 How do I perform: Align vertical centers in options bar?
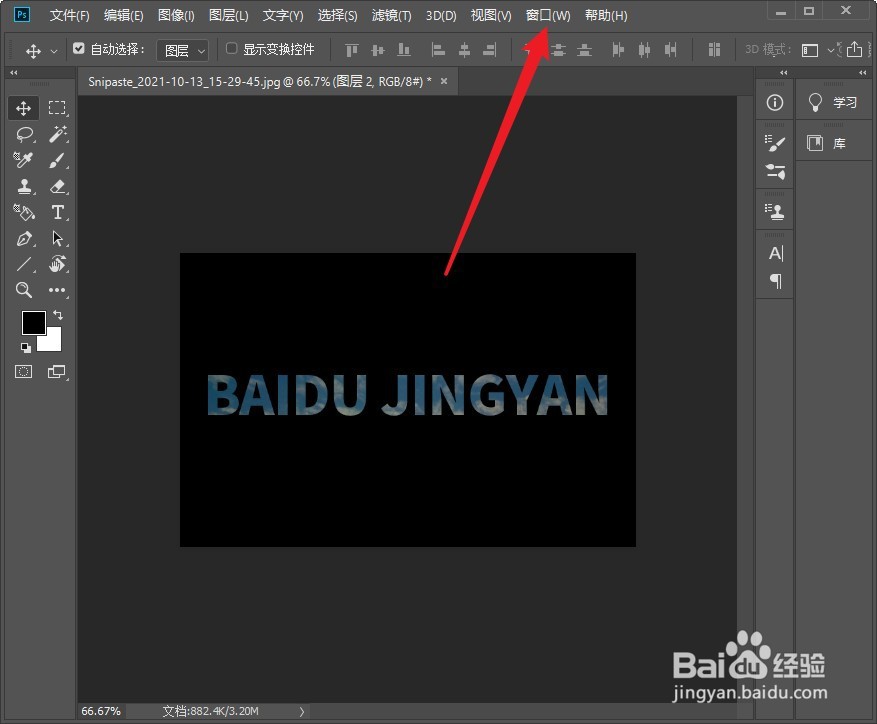tap(378, 50)
